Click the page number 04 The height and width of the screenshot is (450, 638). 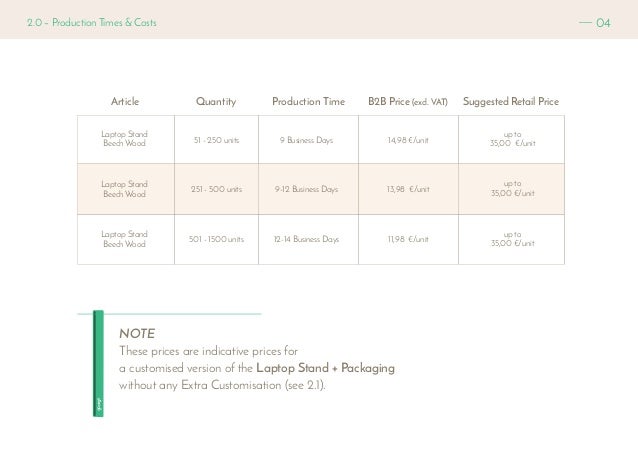[x=603, y=22]
